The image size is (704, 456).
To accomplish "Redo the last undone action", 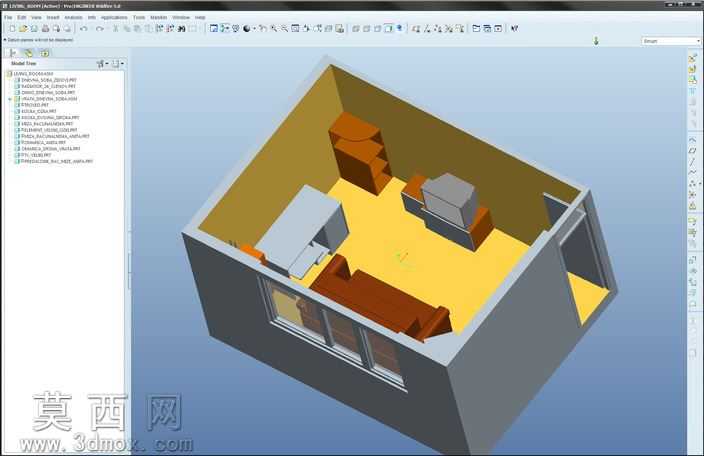I will tap(99, 28).
